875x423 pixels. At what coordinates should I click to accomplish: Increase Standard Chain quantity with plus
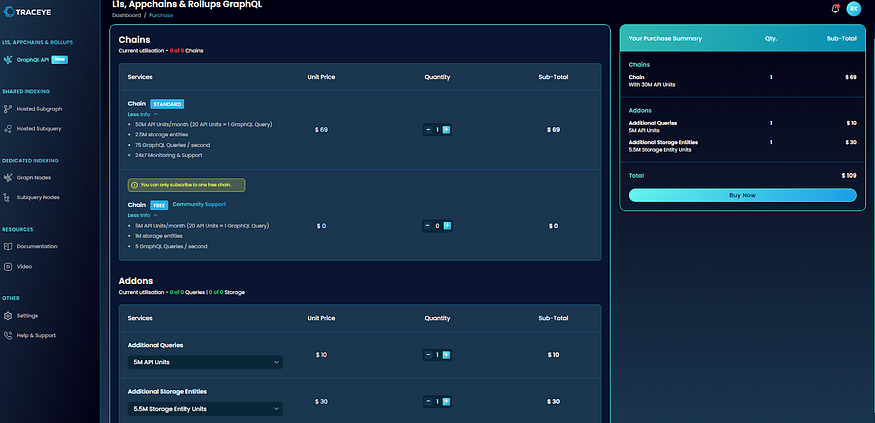[446, 129]
